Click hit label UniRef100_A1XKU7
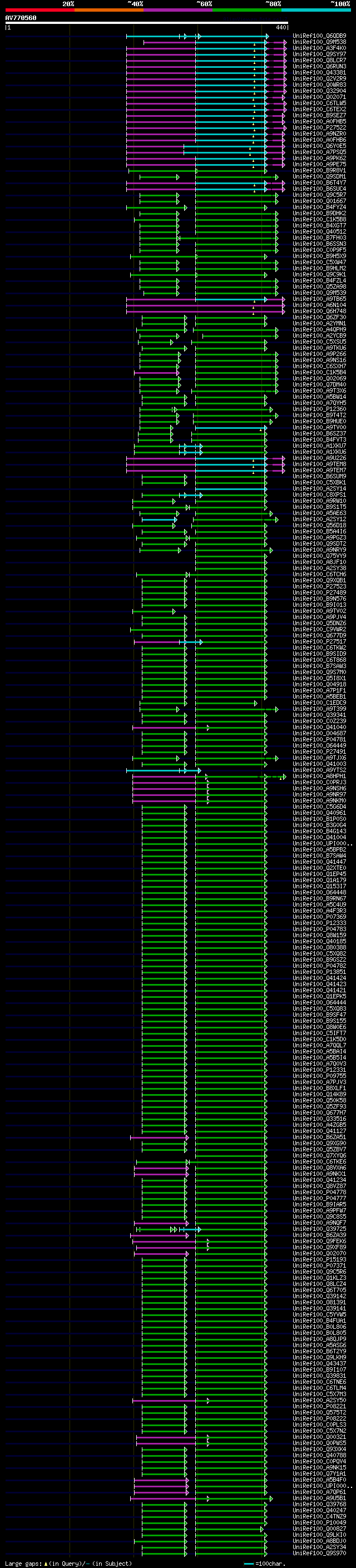 (x=319, y=446)
